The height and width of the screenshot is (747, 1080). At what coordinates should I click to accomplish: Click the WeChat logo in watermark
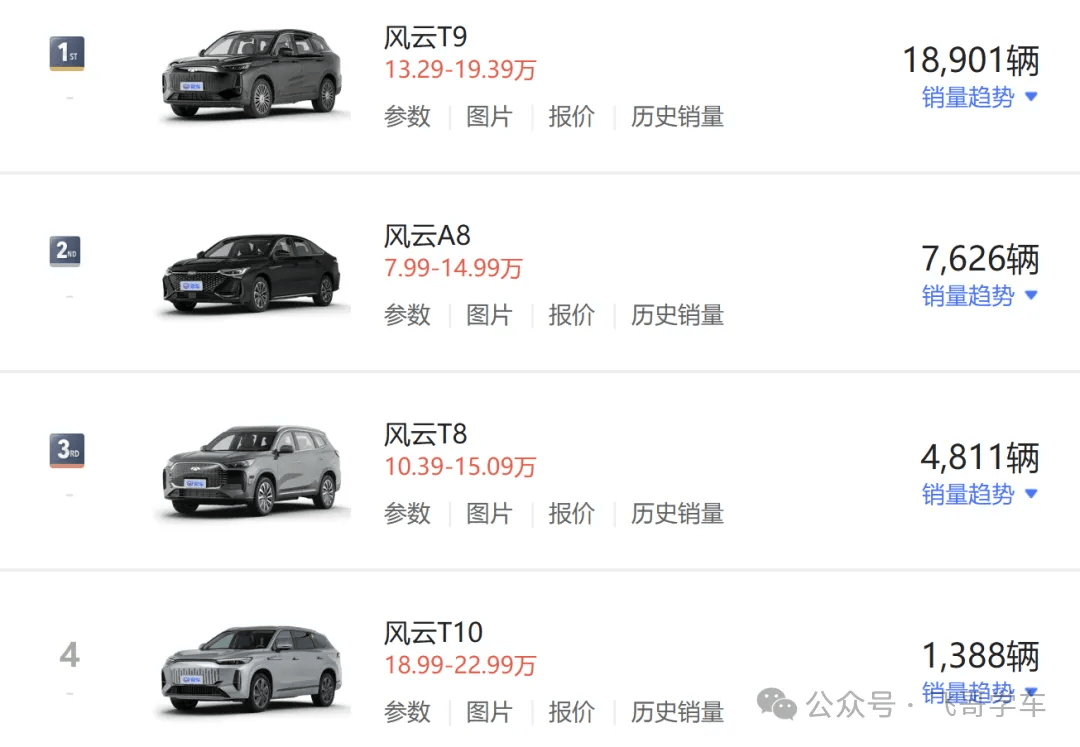776,704
